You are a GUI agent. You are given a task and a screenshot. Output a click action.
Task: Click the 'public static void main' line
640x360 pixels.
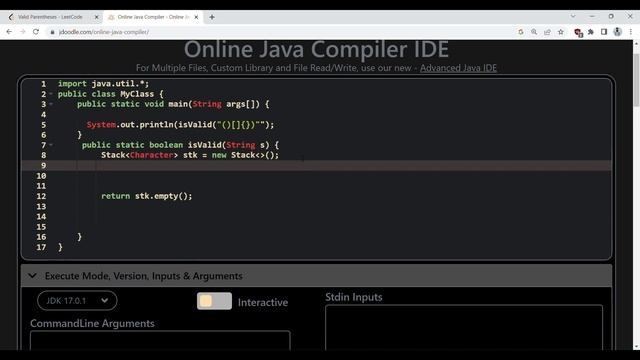click(x=173, y=104)
